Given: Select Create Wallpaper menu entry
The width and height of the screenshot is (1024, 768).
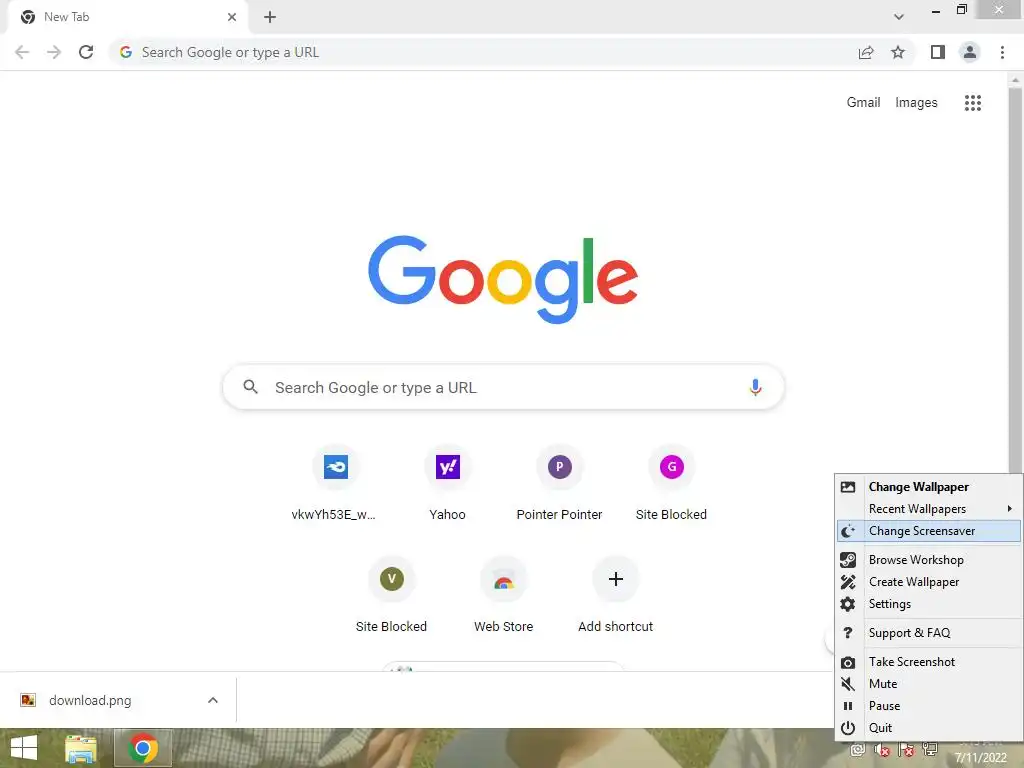Looking at the screenshot, I should point(929,582).
